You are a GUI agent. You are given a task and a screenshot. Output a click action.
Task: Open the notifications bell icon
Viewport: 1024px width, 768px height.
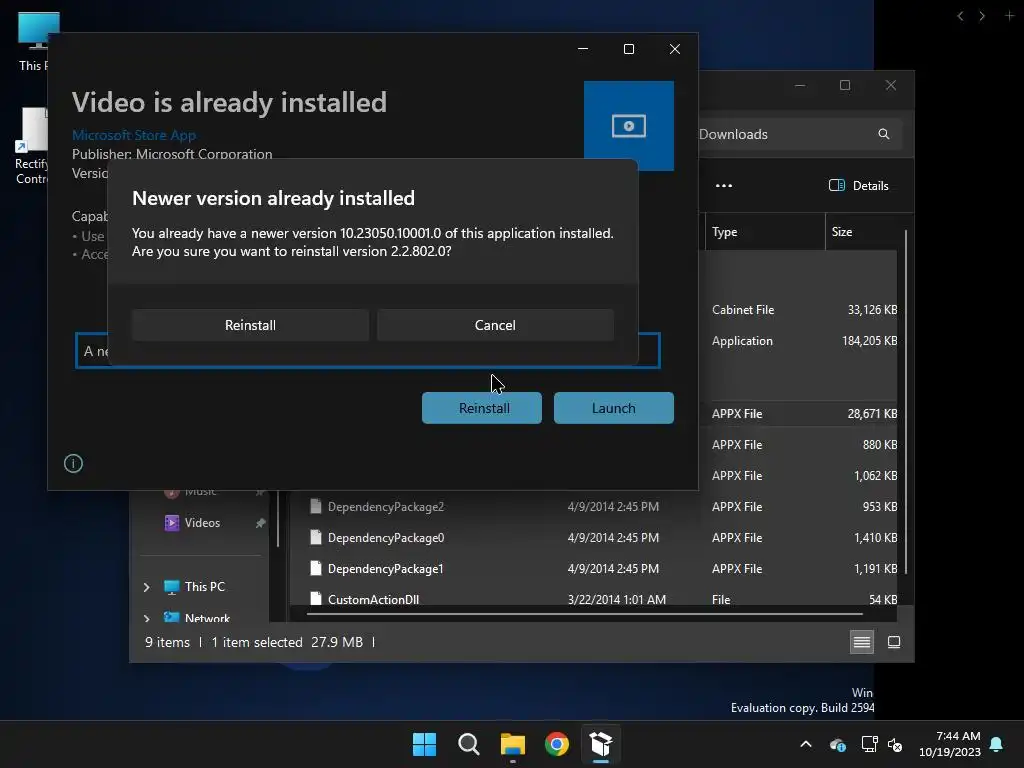pos(997,744)
